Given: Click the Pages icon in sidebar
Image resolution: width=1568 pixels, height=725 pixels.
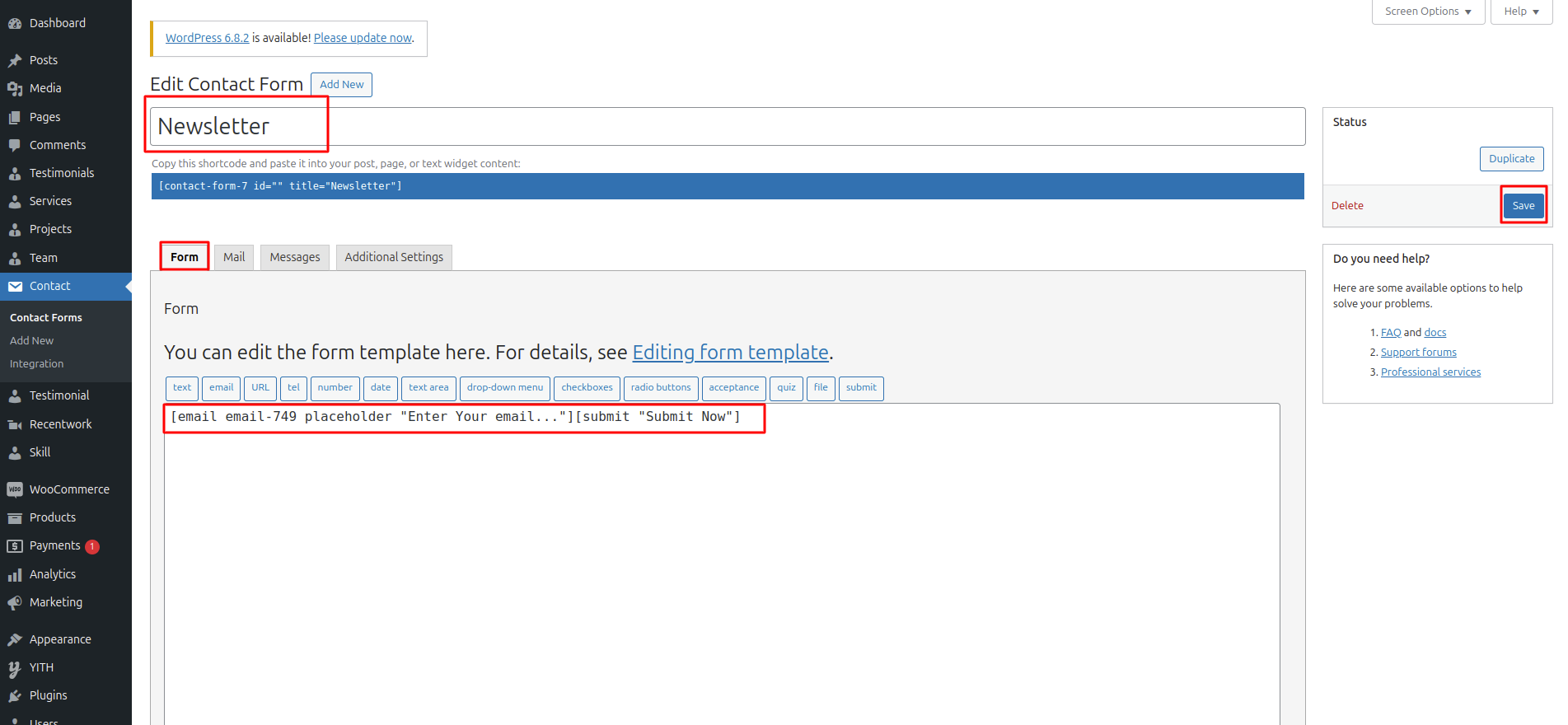Looking at the screenshot, I should click(15, 117).
